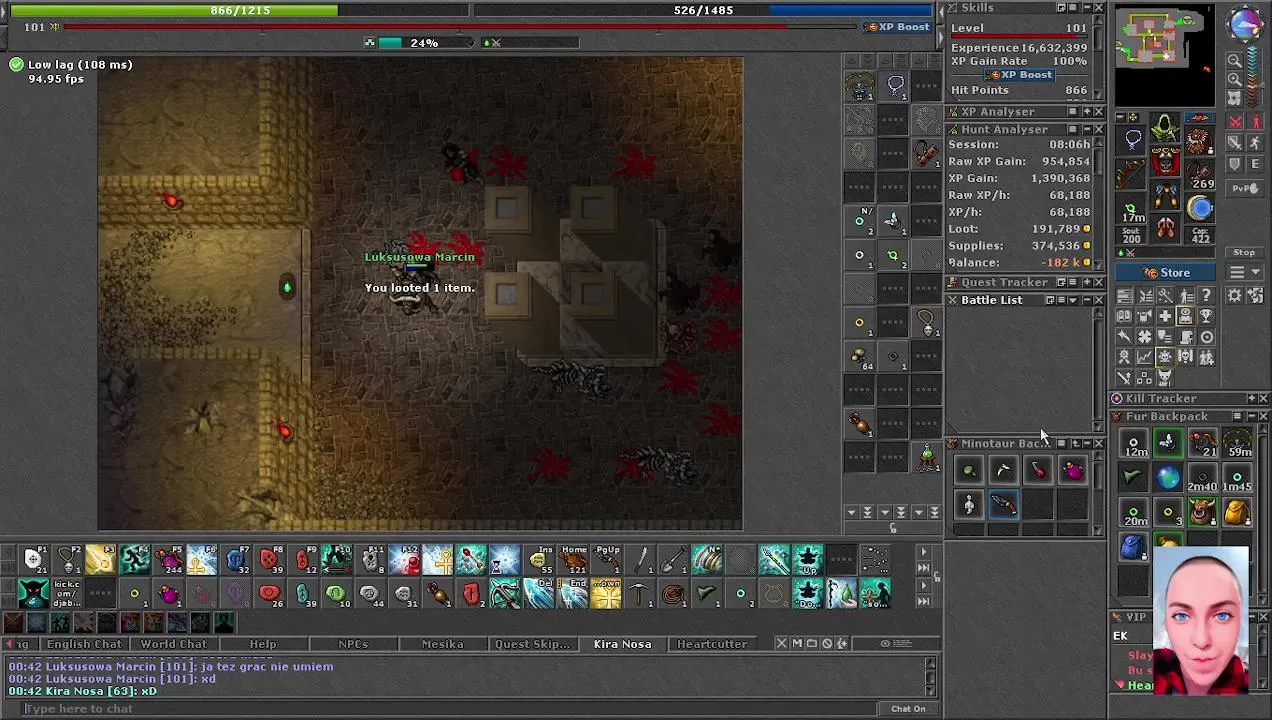This screenshot has height=720, width=1272.
Task: Enable offensive fight mode, the red crossed swords
Action: [1235, 122]
